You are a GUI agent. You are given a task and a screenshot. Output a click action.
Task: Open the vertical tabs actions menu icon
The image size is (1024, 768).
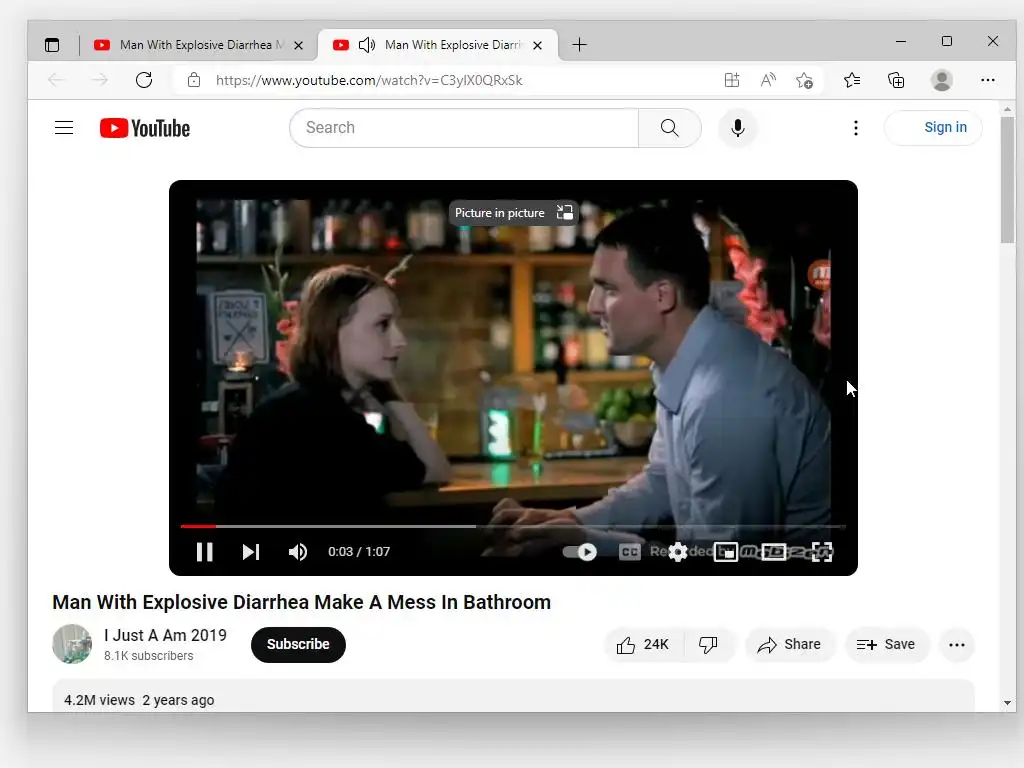52,44
